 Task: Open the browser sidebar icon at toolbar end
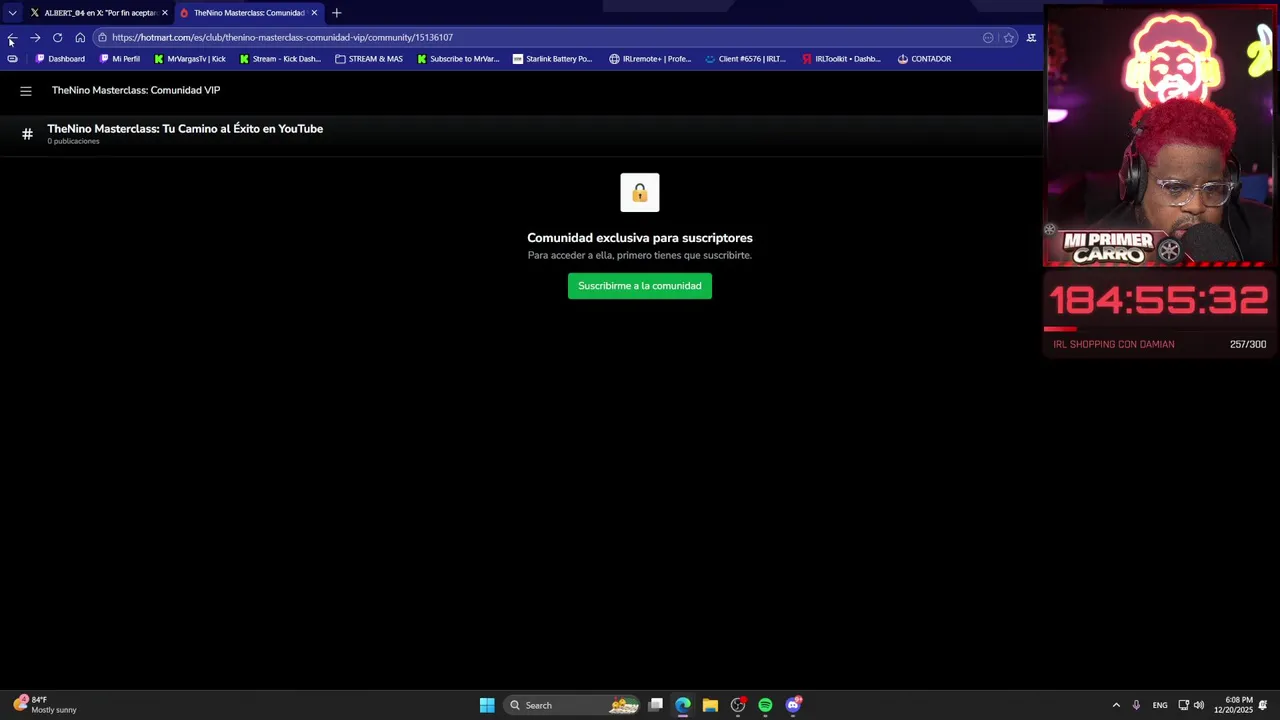tap(1031, 38)
